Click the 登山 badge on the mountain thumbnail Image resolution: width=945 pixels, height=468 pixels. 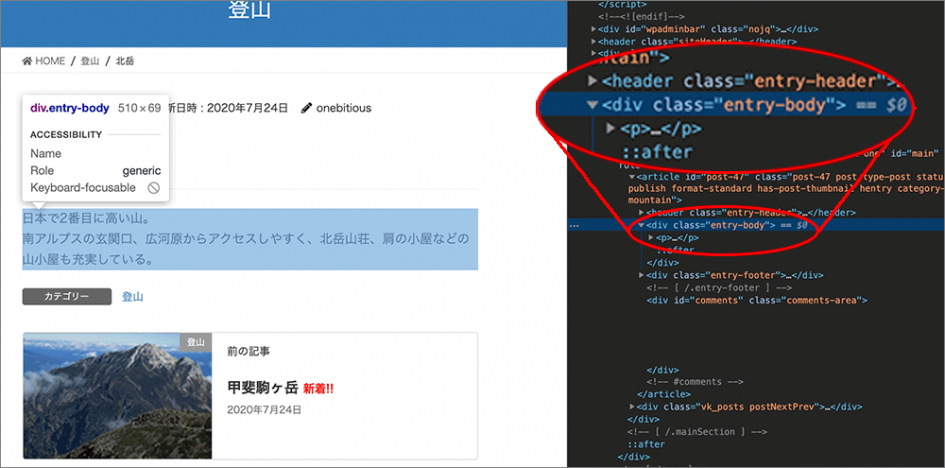[196, 342]
